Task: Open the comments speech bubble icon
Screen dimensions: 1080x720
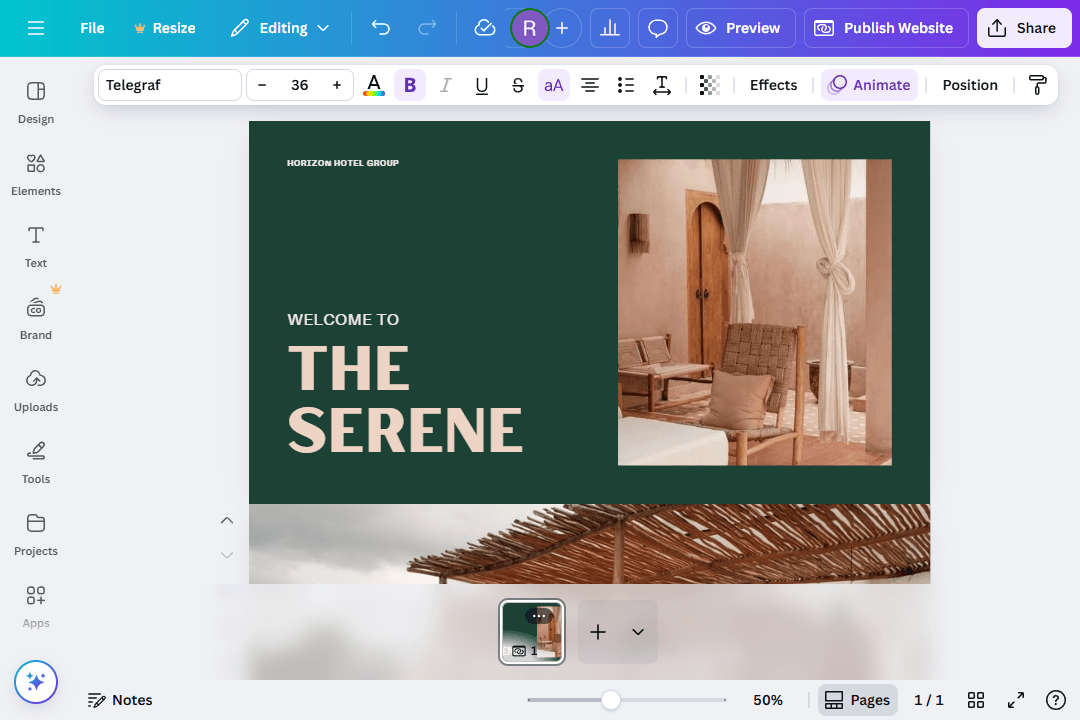Action: pos(657,28)
